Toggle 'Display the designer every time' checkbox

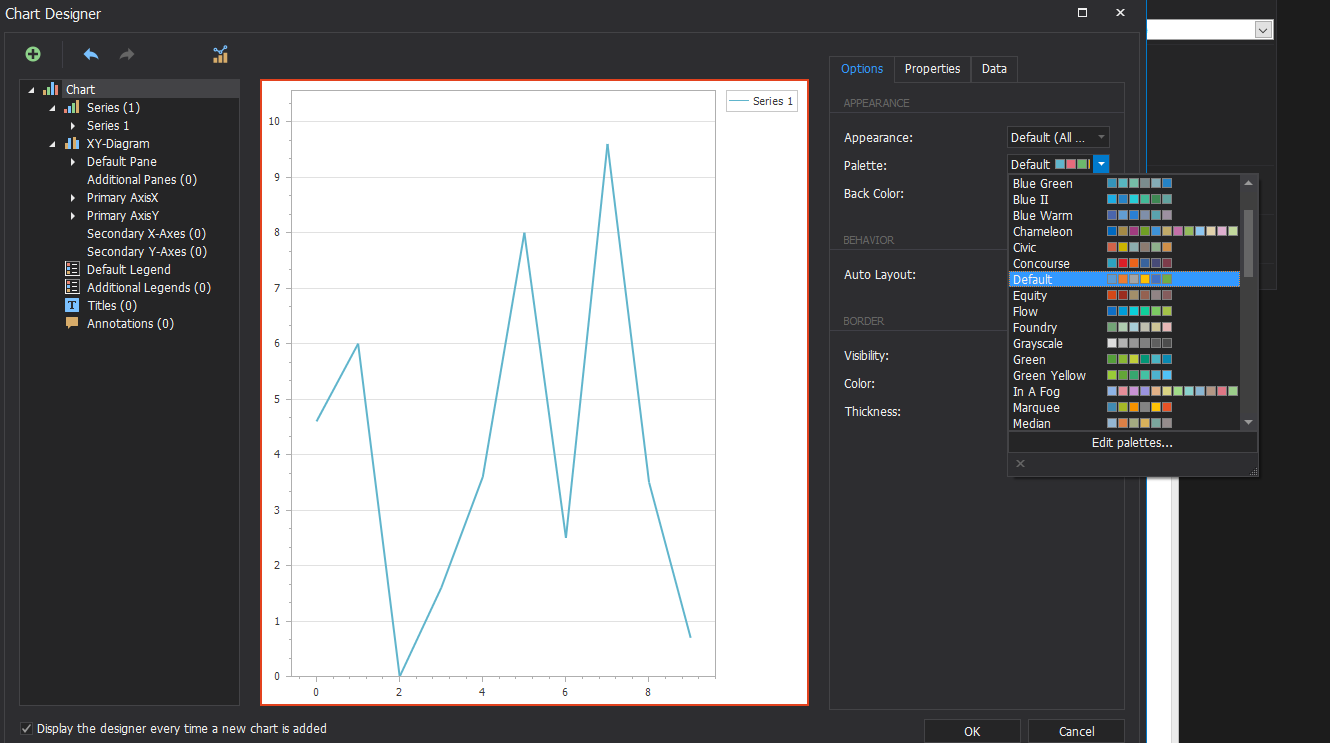coord(27,729)
